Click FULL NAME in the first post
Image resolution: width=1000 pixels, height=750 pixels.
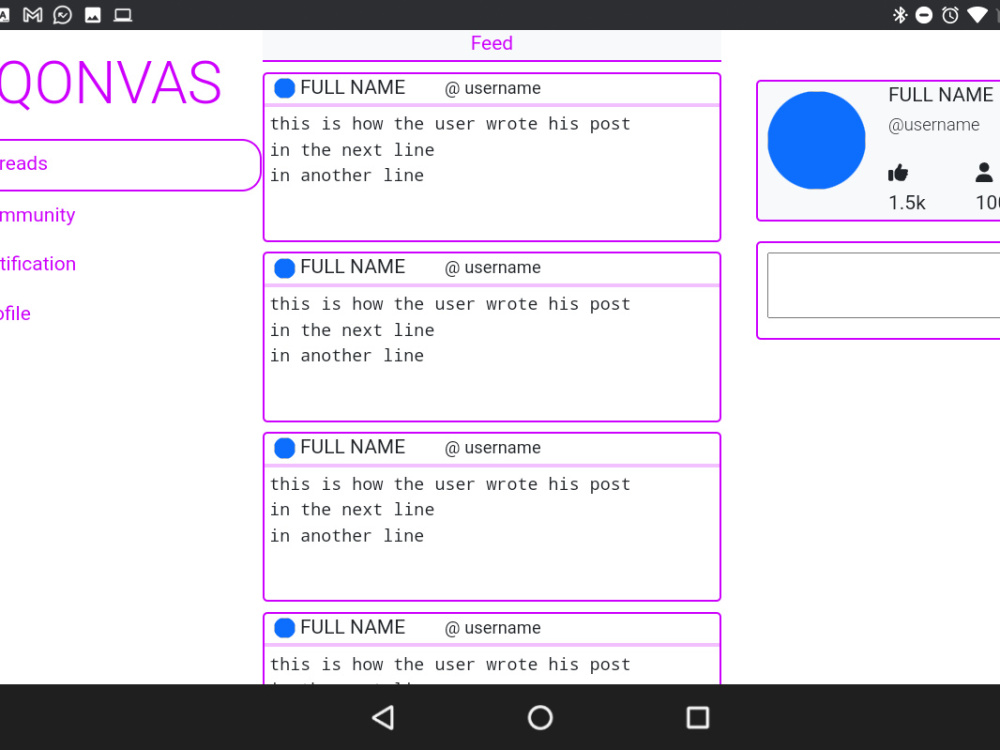[x=353, y=87]
